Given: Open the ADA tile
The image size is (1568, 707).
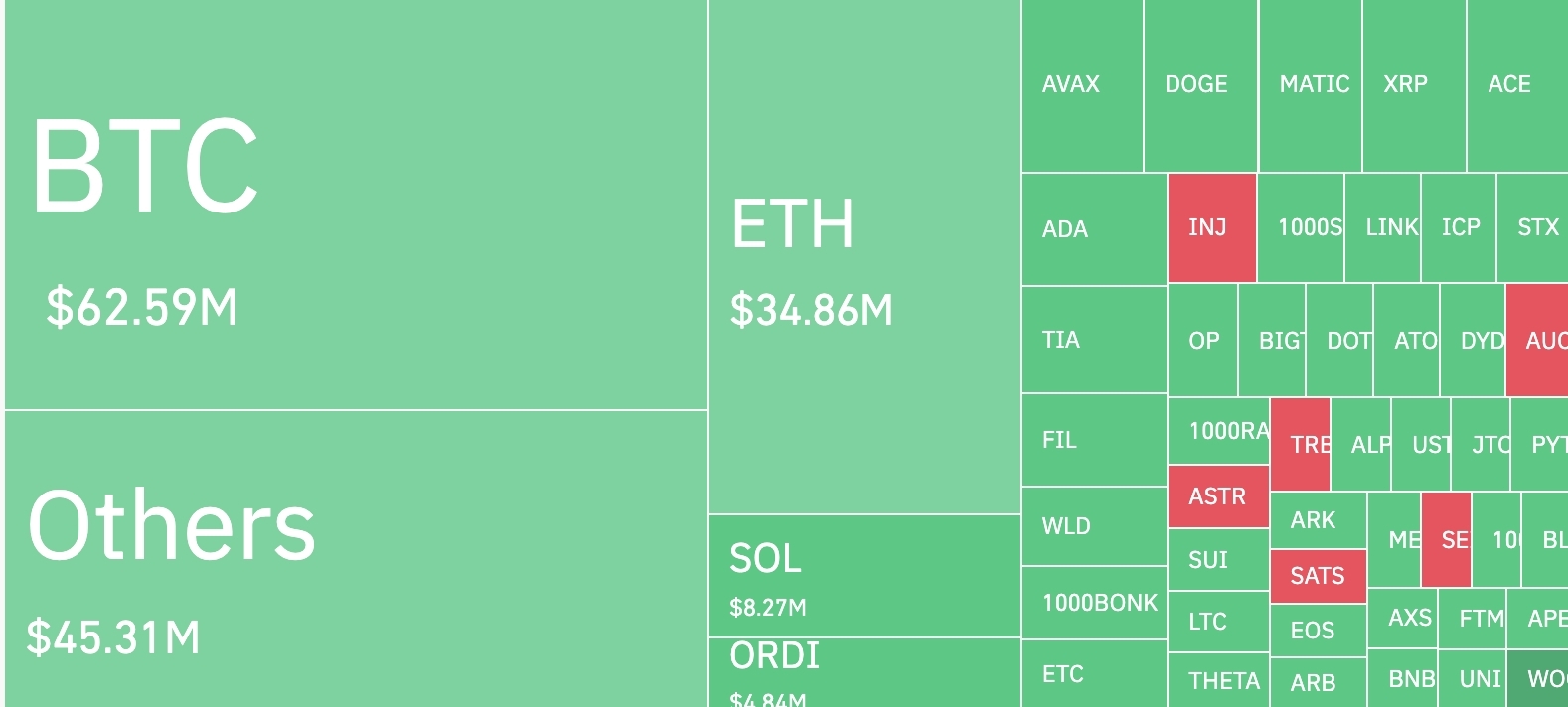Looking at the screenshot, I should click(1094, 229).
